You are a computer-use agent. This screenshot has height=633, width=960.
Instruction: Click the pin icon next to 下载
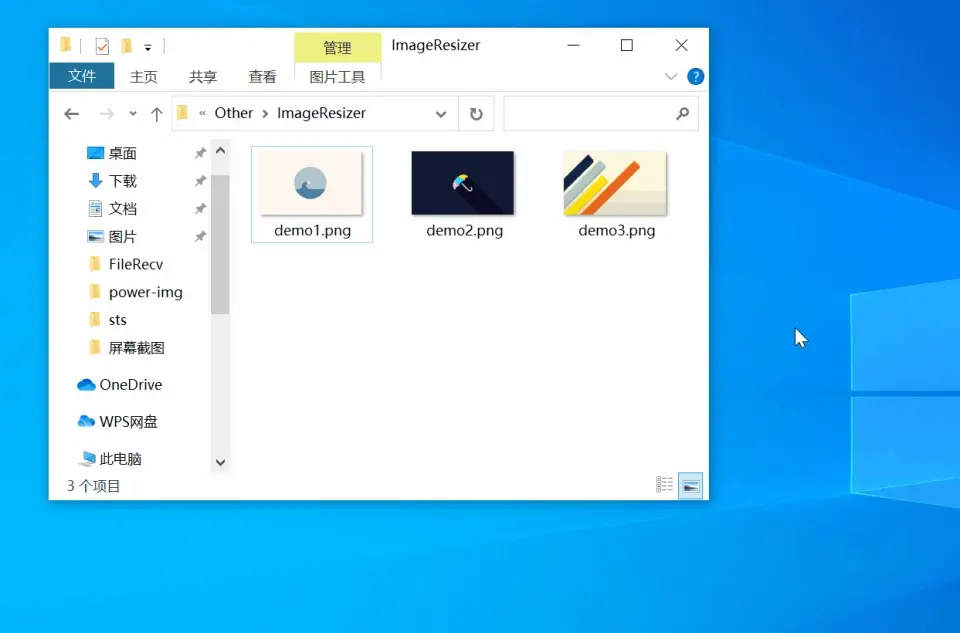(200, 181)
